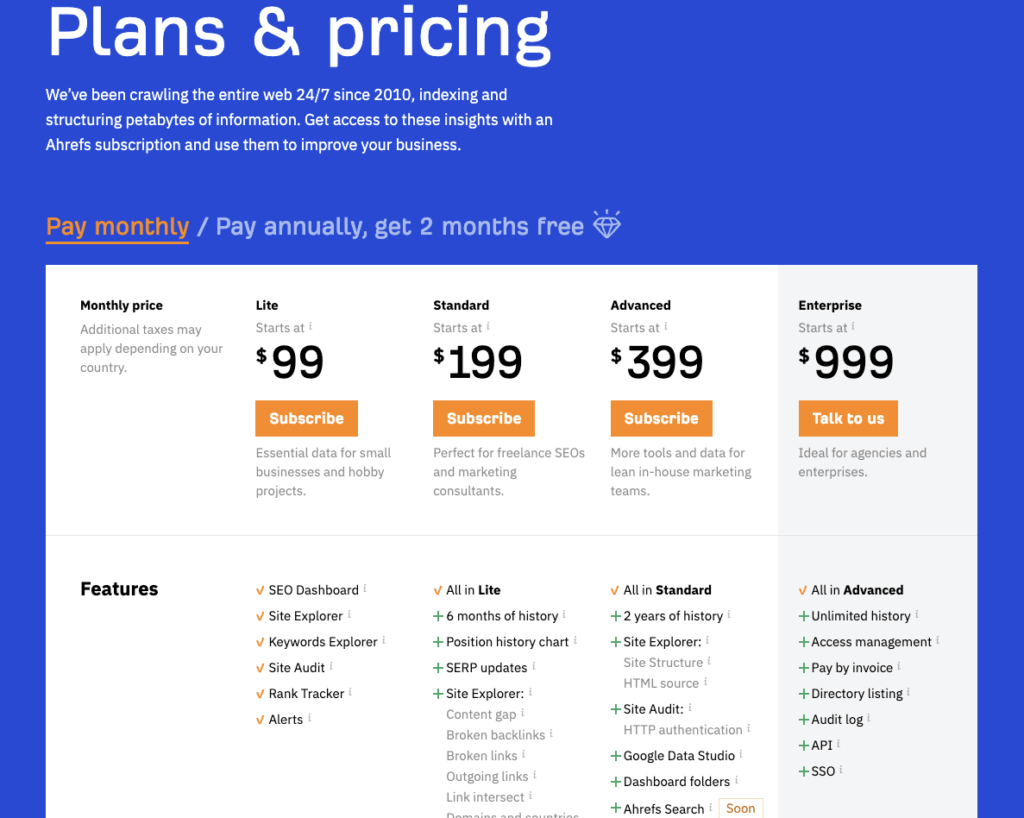
Task: Subscribe to the Standard plan
Action: (x=484, y=419)
